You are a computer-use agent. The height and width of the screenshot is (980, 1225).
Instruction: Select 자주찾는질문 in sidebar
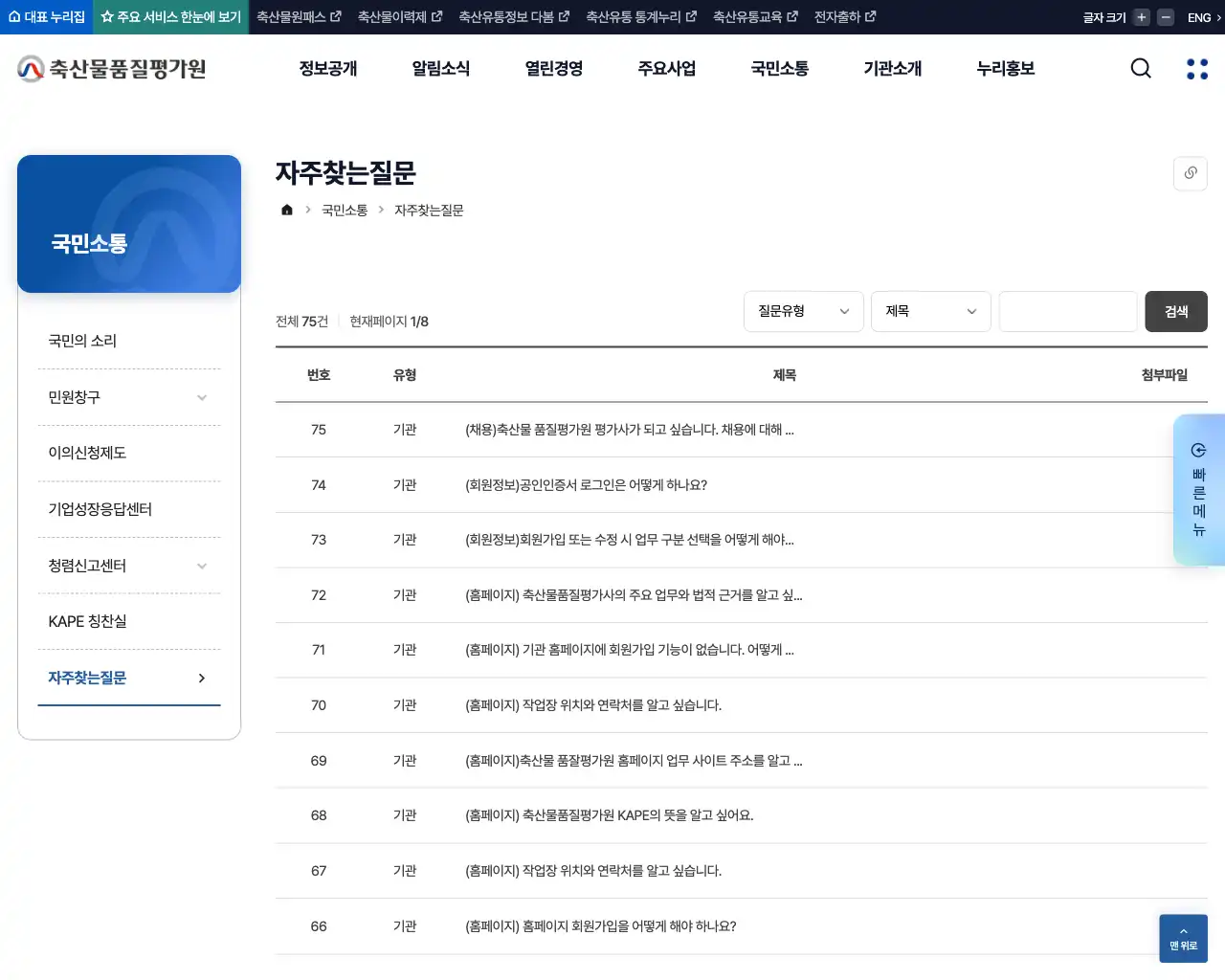(x=129, y=678)
